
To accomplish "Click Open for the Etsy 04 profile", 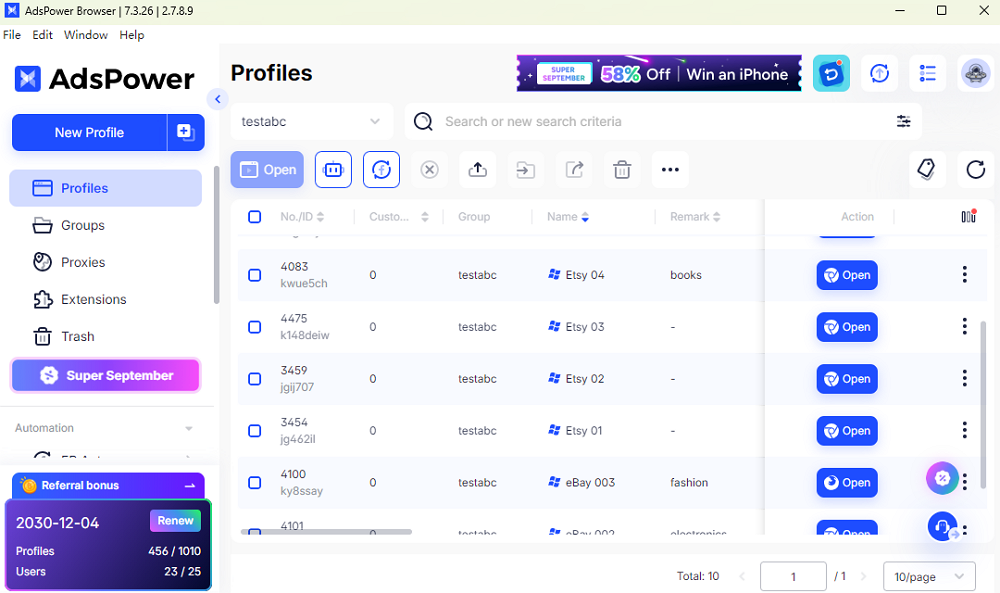I will [x=847, y=275].
